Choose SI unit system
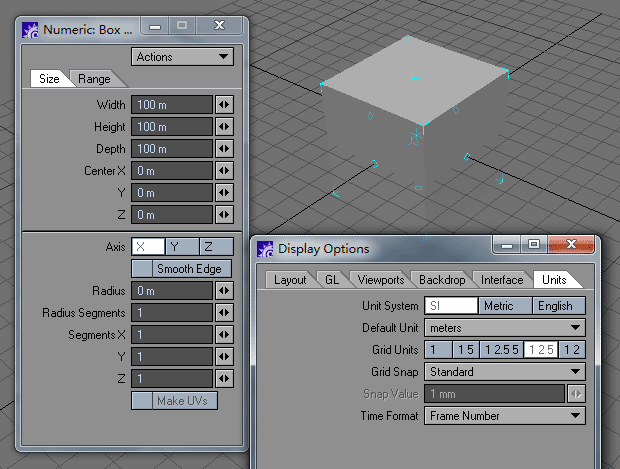Screen dimensions: 620x469 [x=451, y=306]
